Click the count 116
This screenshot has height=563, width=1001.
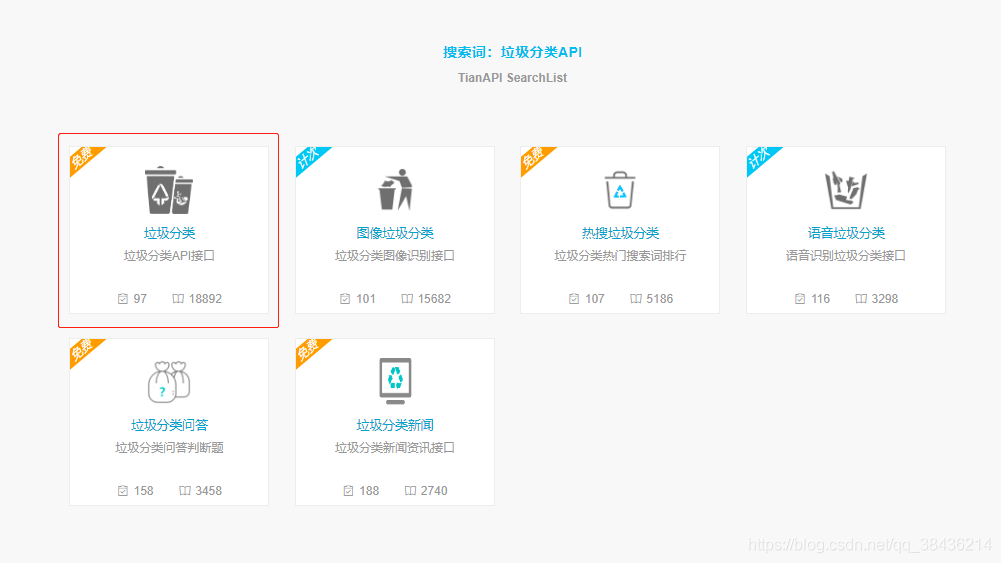[820, 299]
